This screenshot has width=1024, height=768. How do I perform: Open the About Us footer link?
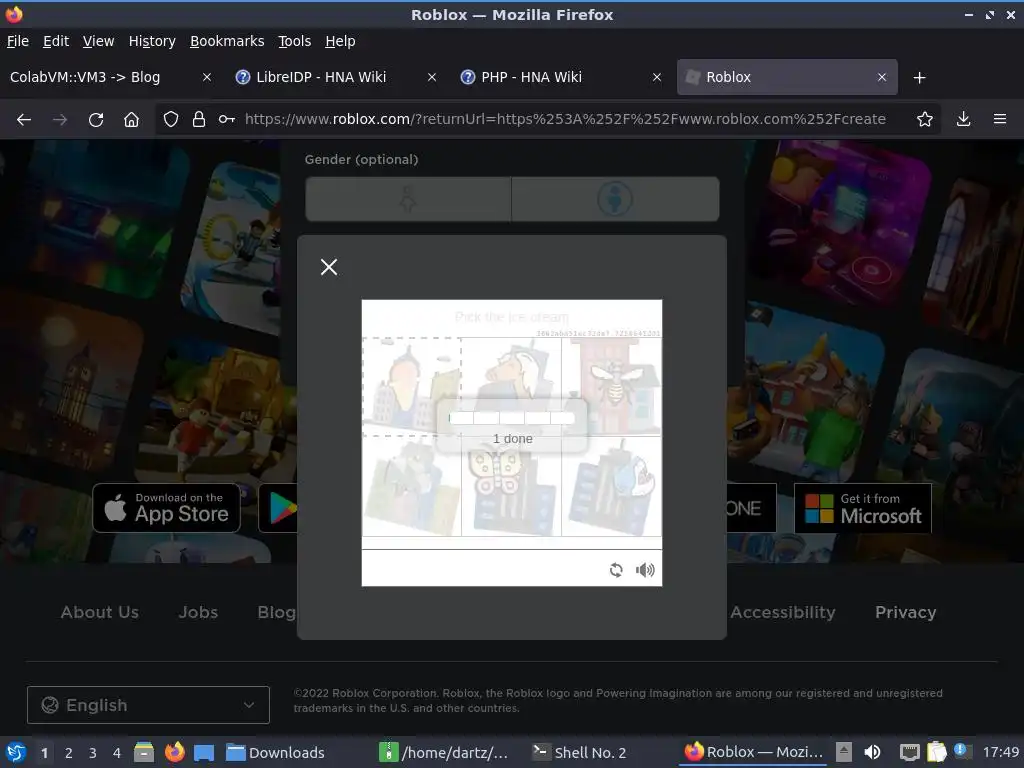pyautogui.click(x=99, y=612)
